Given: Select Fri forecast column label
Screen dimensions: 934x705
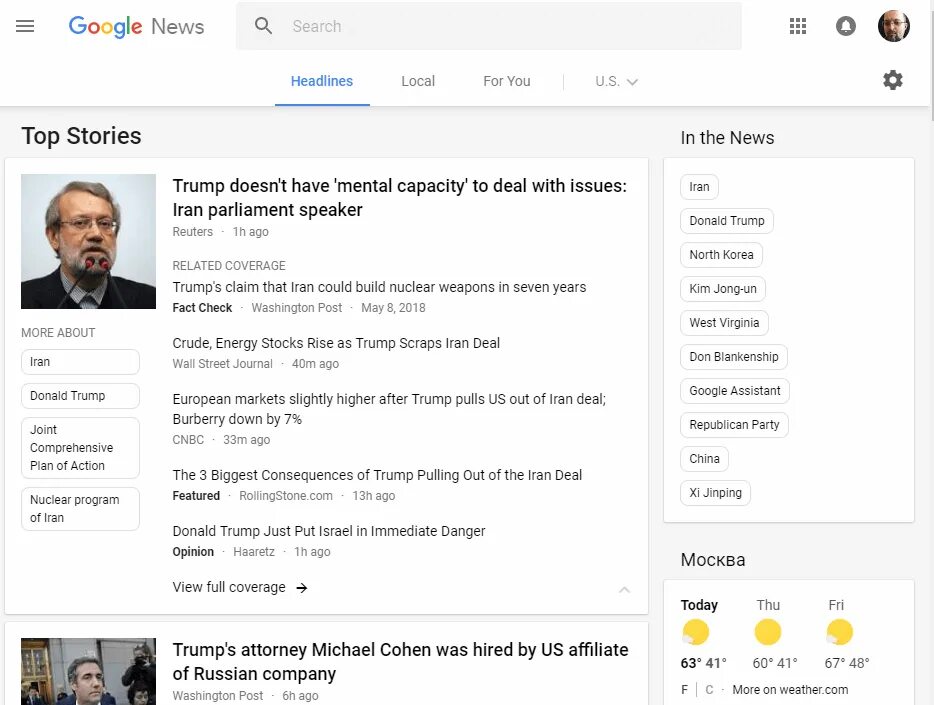Looking at the screenshot, I should (836, 605).
